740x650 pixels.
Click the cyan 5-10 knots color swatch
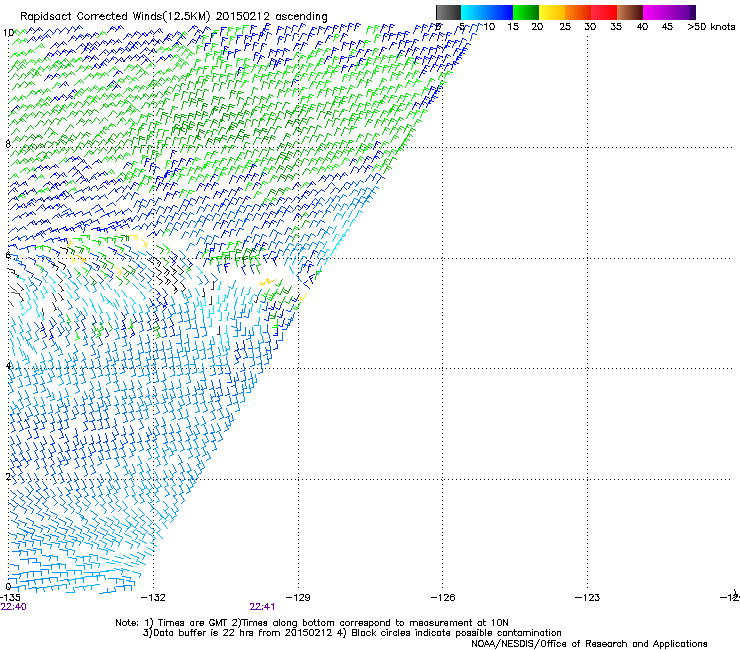pos(473,12)
